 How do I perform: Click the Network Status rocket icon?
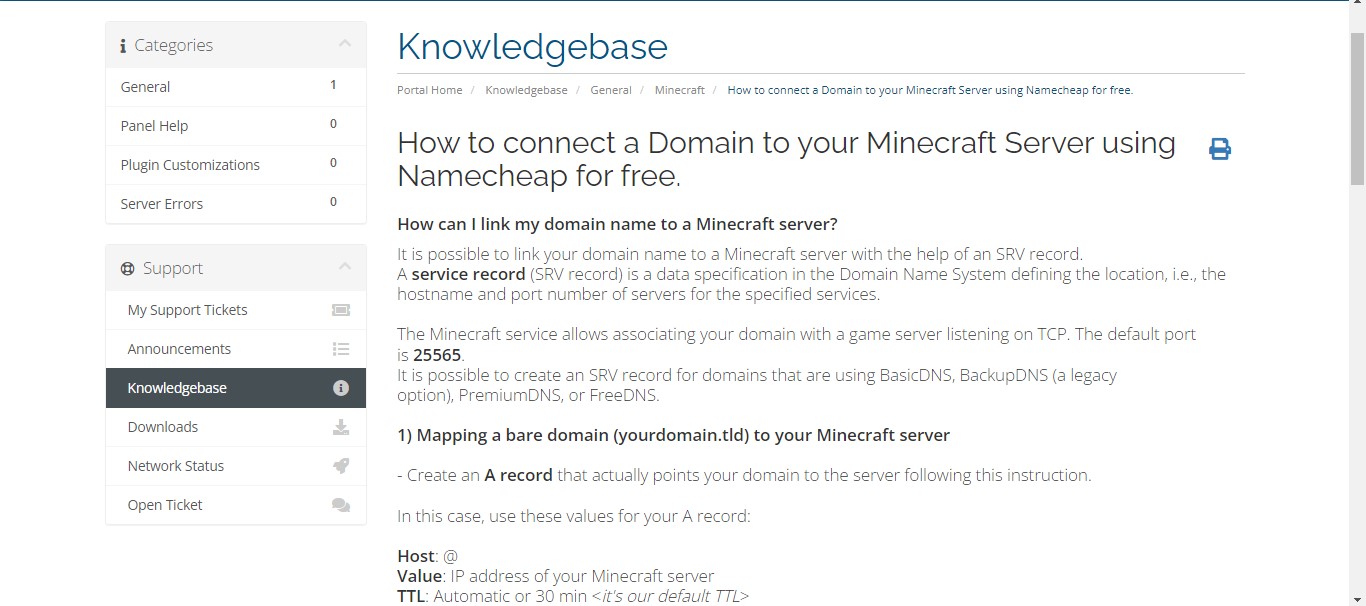[341, 466]
